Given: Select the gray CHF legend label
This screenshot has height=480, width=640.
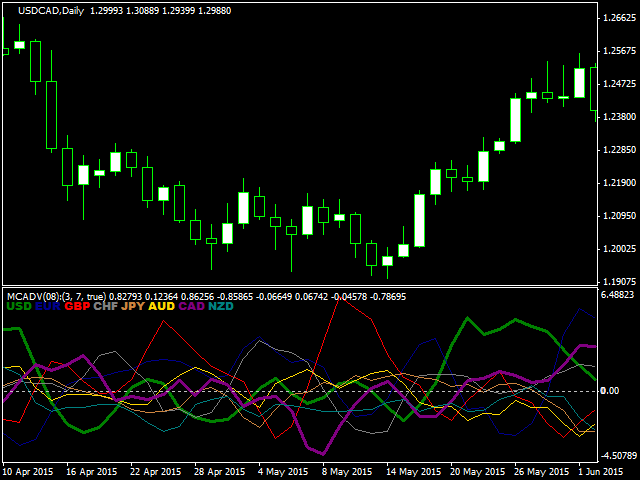Looking at the screenshot, I should click(106, 306).
